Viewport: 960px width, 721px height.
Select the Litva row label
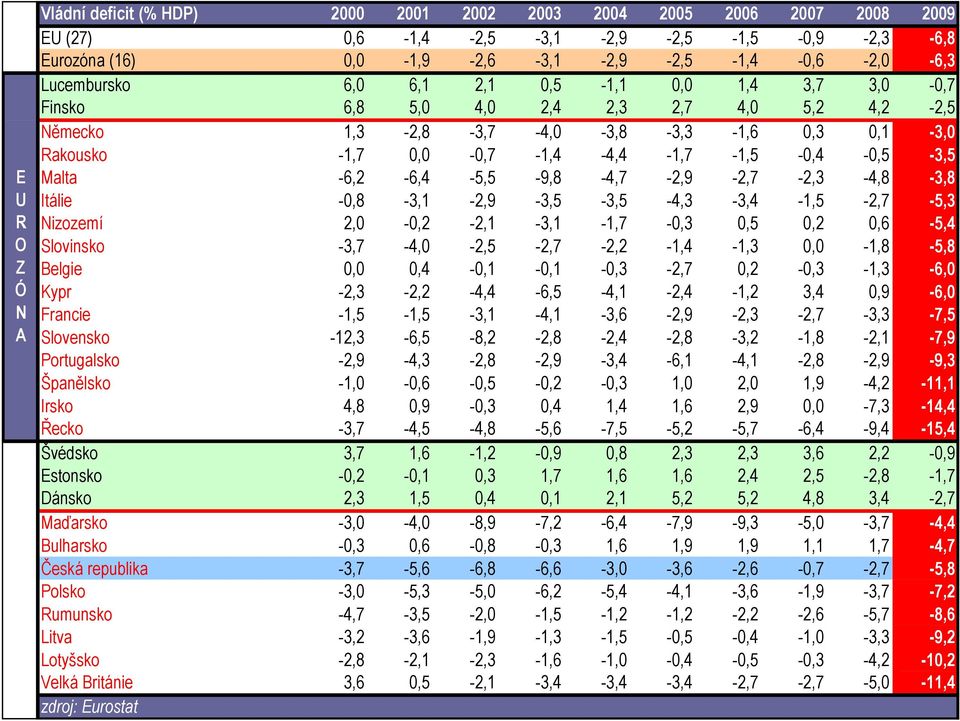coord(56,637)
